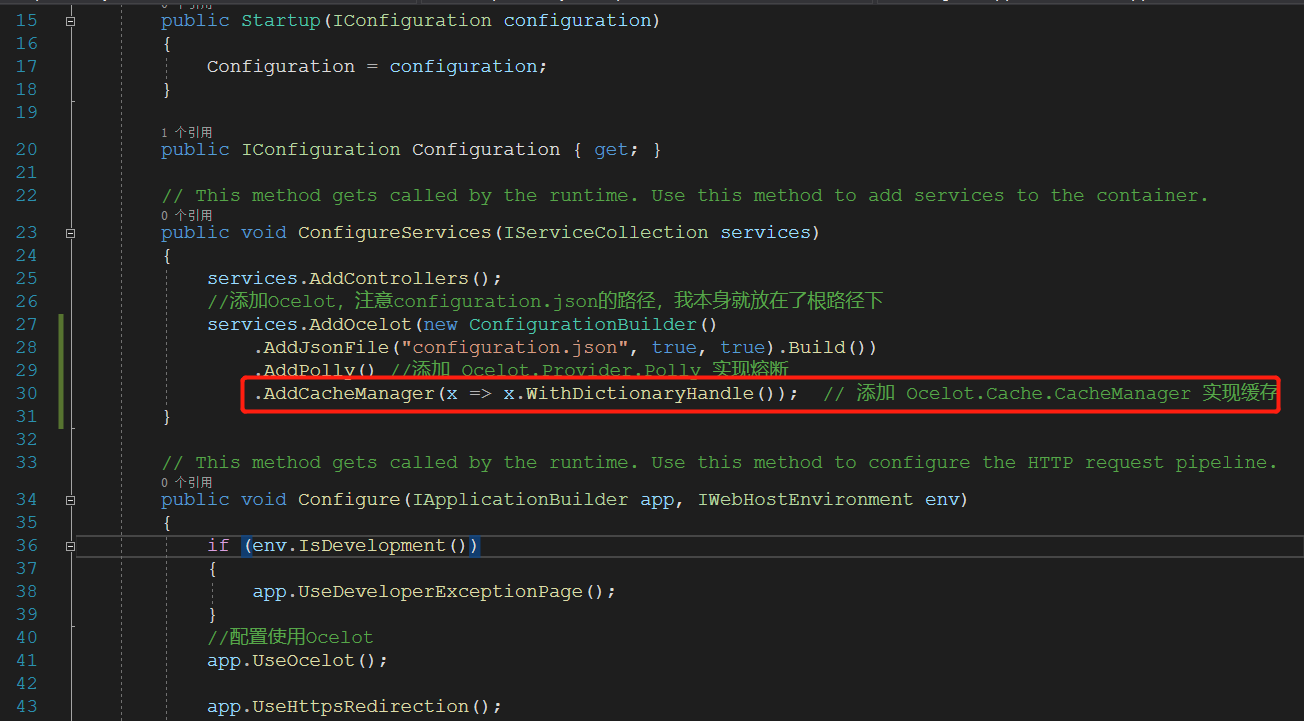This screenshot has height=721, width=1304.
Task: Click the AddPolly method call
Action: pos(309,371)
